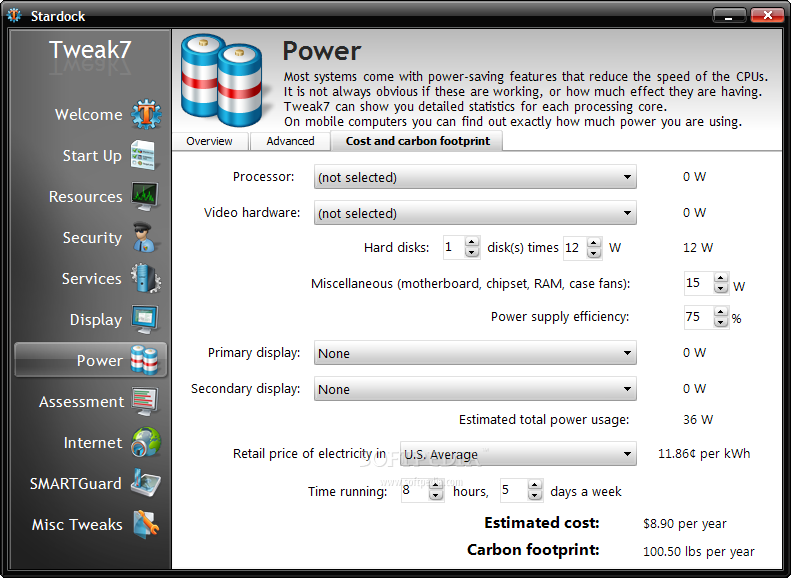Increase the hard disk count

tap(472, 242)
